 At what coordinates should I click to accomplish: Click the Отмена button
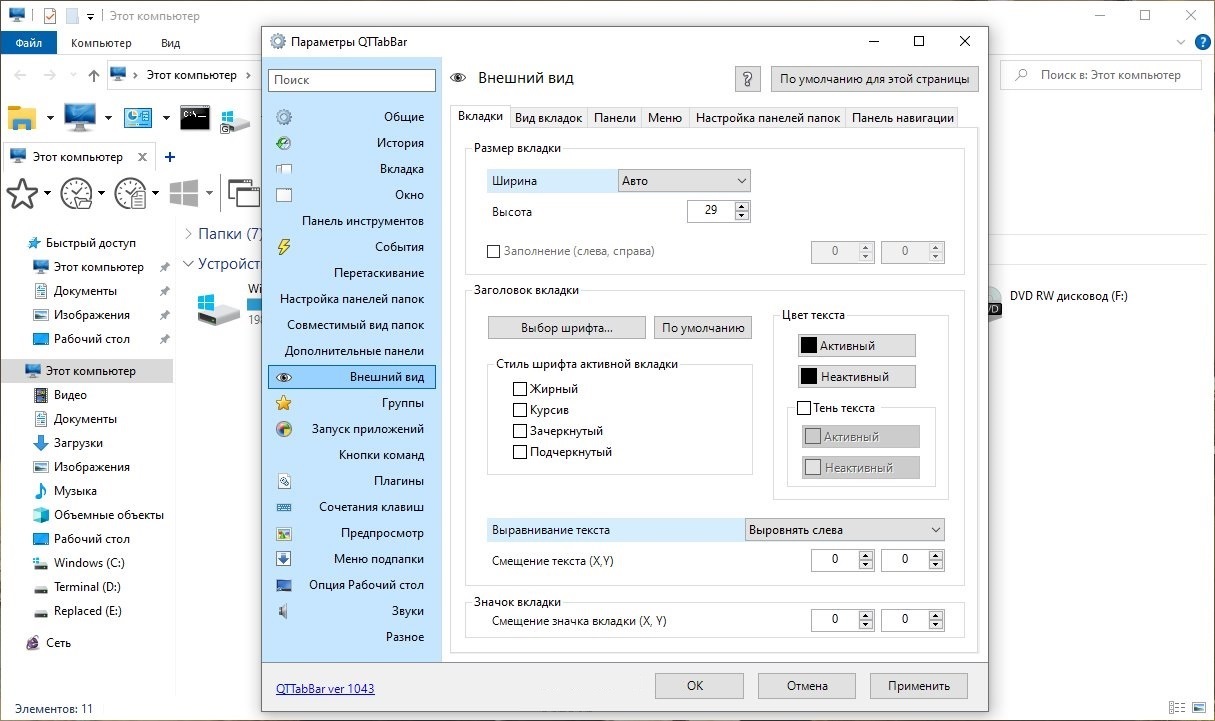pyautogui.click(x=807, y=686)
